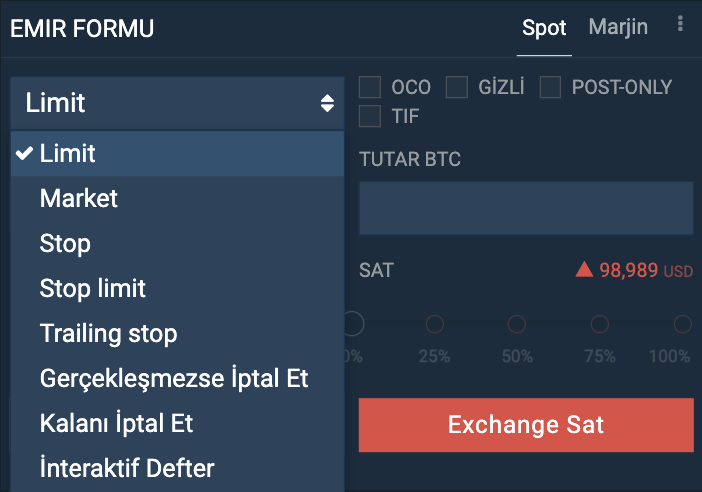Screen dimensions: 702x492
Task: Enable the TIF checkbox
Action: [x=370, y=116]
